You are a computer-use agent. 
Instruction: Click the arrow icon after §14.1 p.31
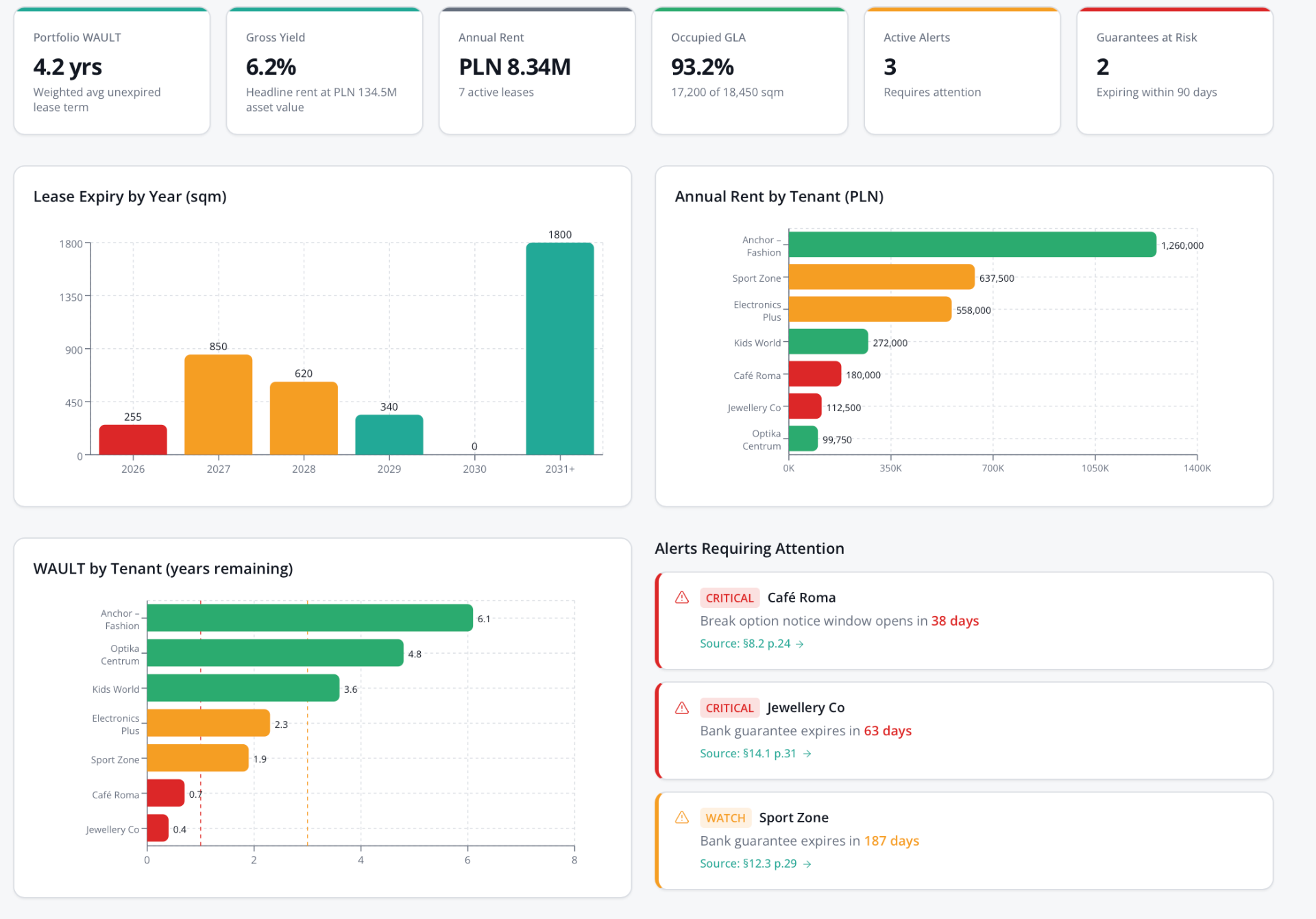pos(807,754)
